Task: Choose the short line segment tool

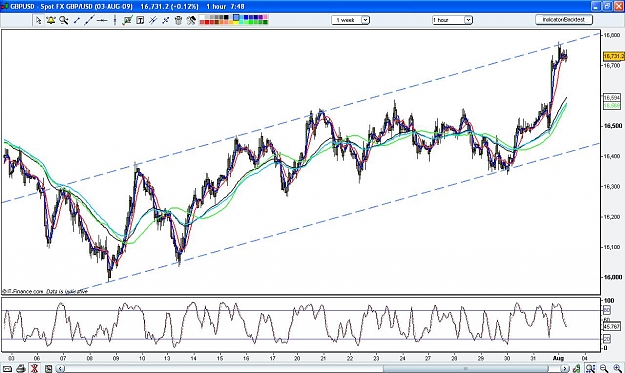Action: [x=77, y=20]
